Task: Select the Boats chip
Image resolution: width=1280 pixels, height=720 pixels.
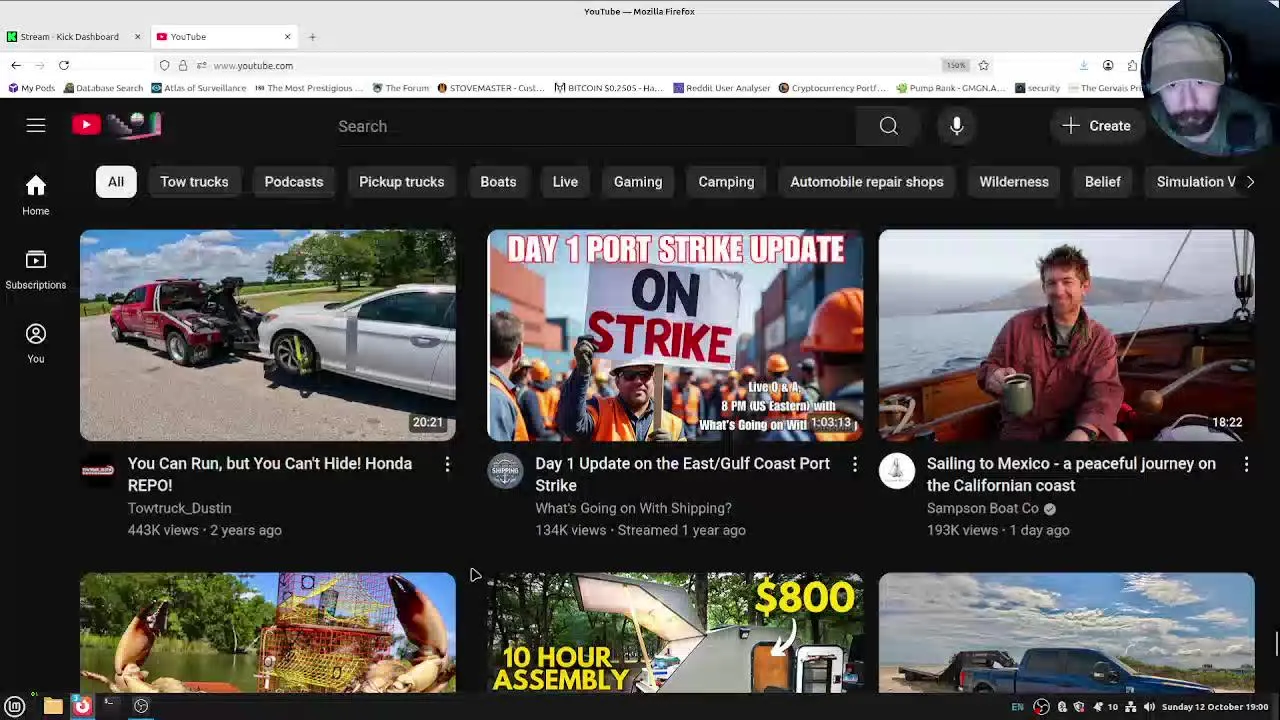Action: [x=498, y=182]
